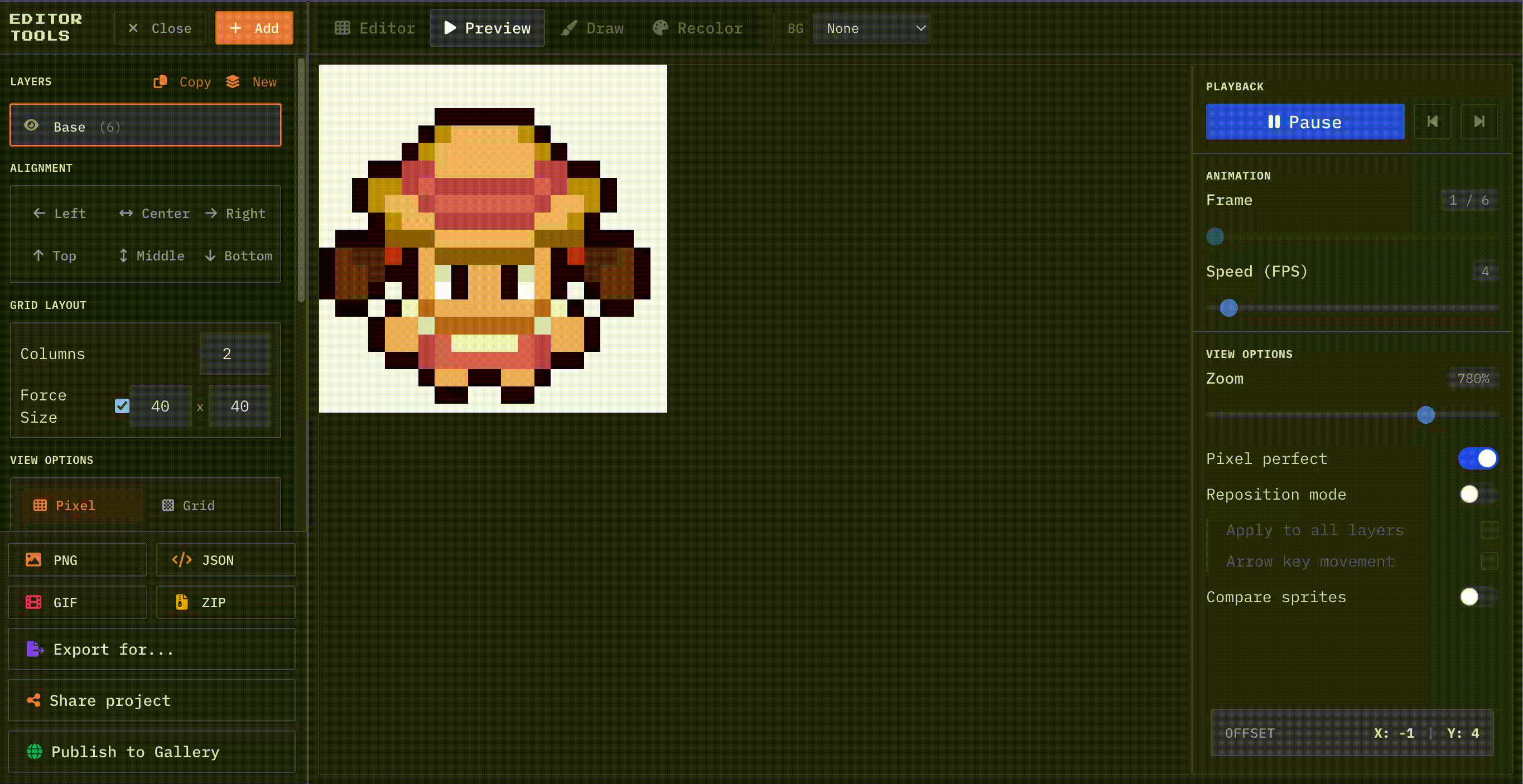
Task: Click the Speed (FPS) slider handle
Action: tap(1228, 308)
